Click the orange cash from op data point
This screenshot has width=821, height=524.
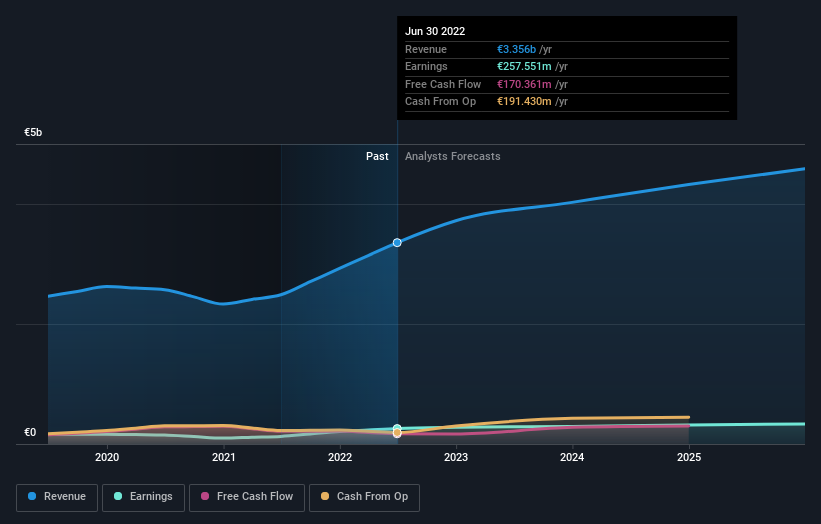click(397, 433)
